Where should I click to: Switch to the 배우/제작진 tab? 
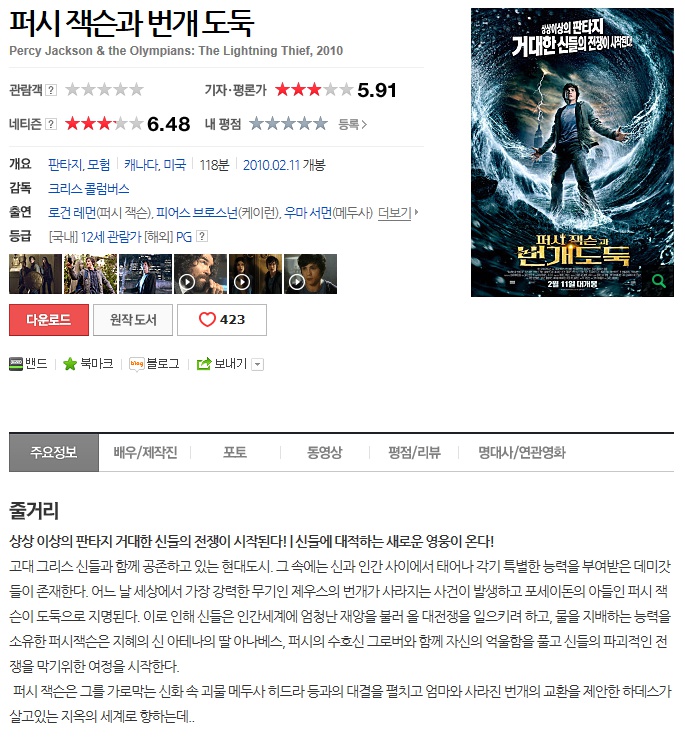click(x=145, y=452)
